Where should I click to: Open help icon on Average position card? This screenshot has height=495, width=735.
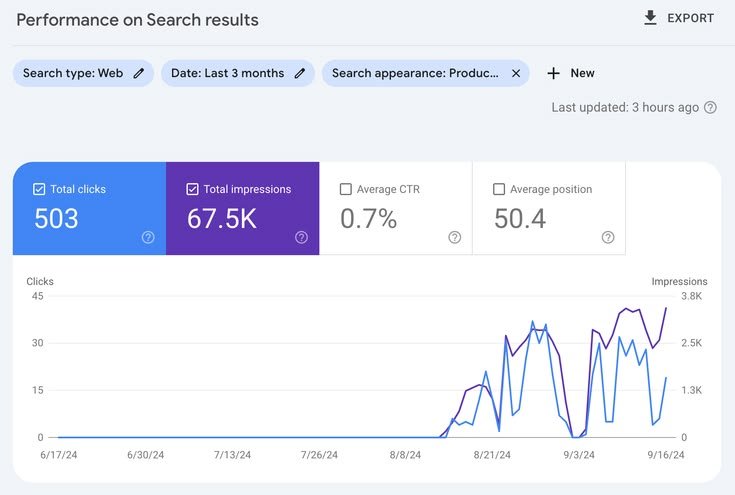pyautogui.click(x=608, y=237)
